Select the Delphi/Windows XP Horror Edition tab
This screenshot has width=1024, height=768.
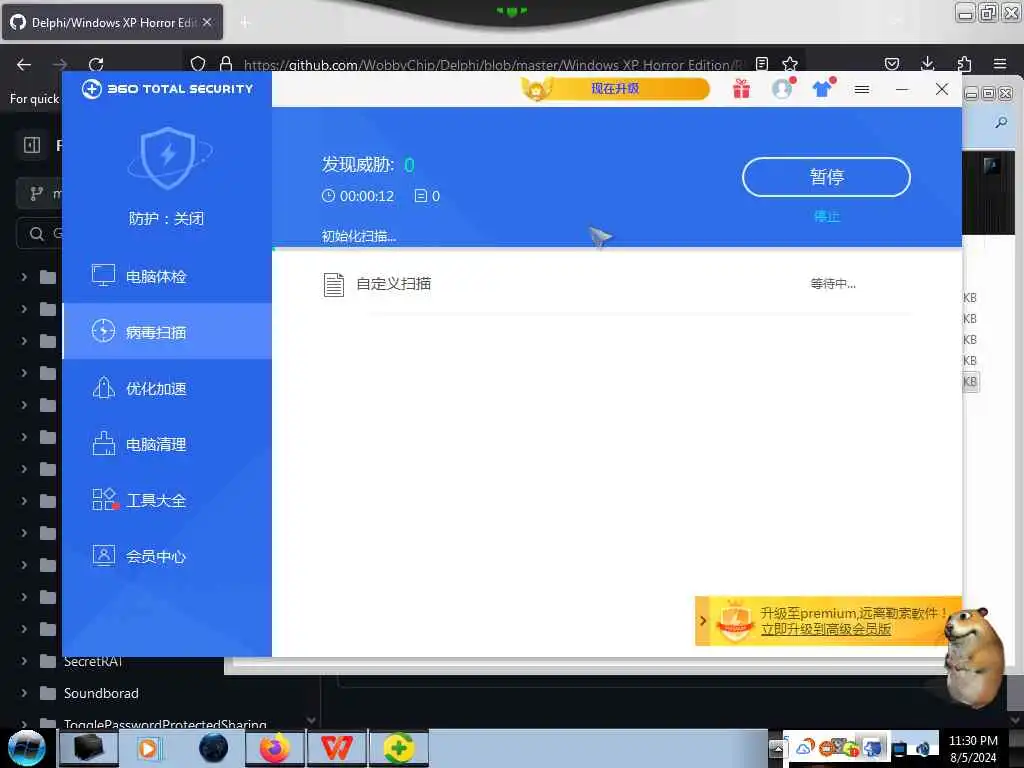(112, 22)
